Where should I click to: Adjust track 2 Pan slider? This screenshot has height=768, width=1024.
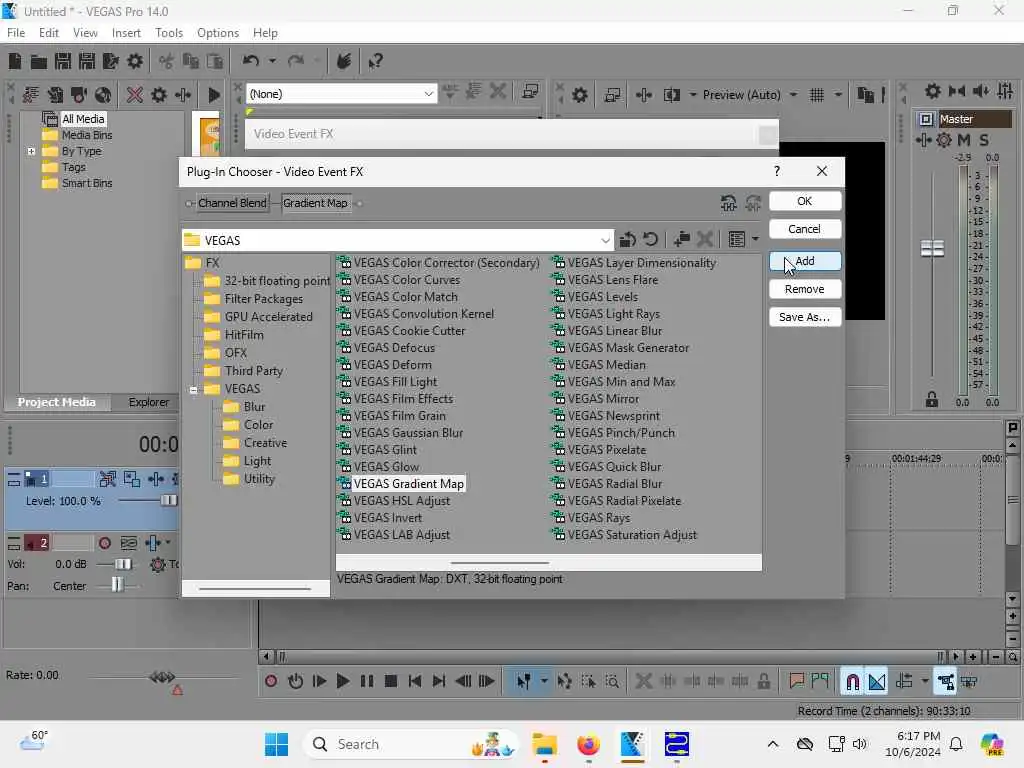coord(116,584)
